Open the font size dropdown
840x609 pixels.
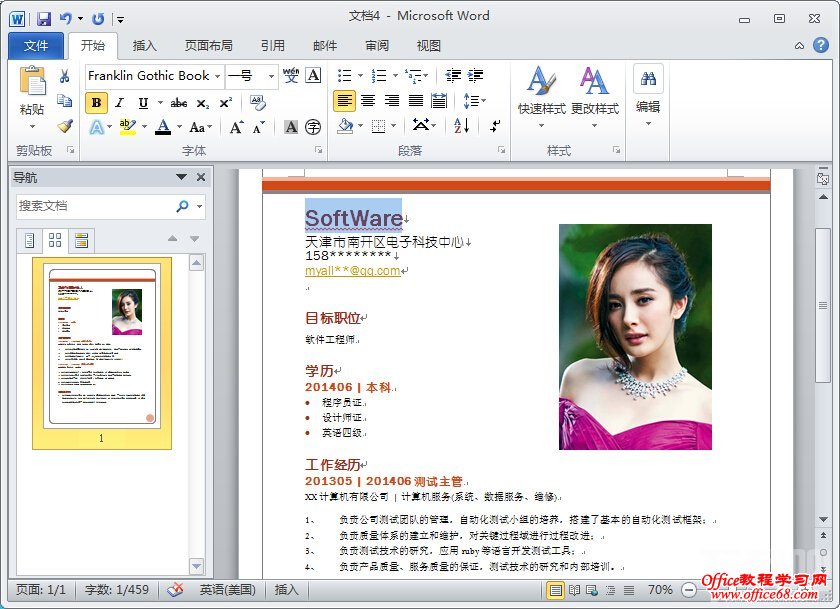(x=271, y=76)
